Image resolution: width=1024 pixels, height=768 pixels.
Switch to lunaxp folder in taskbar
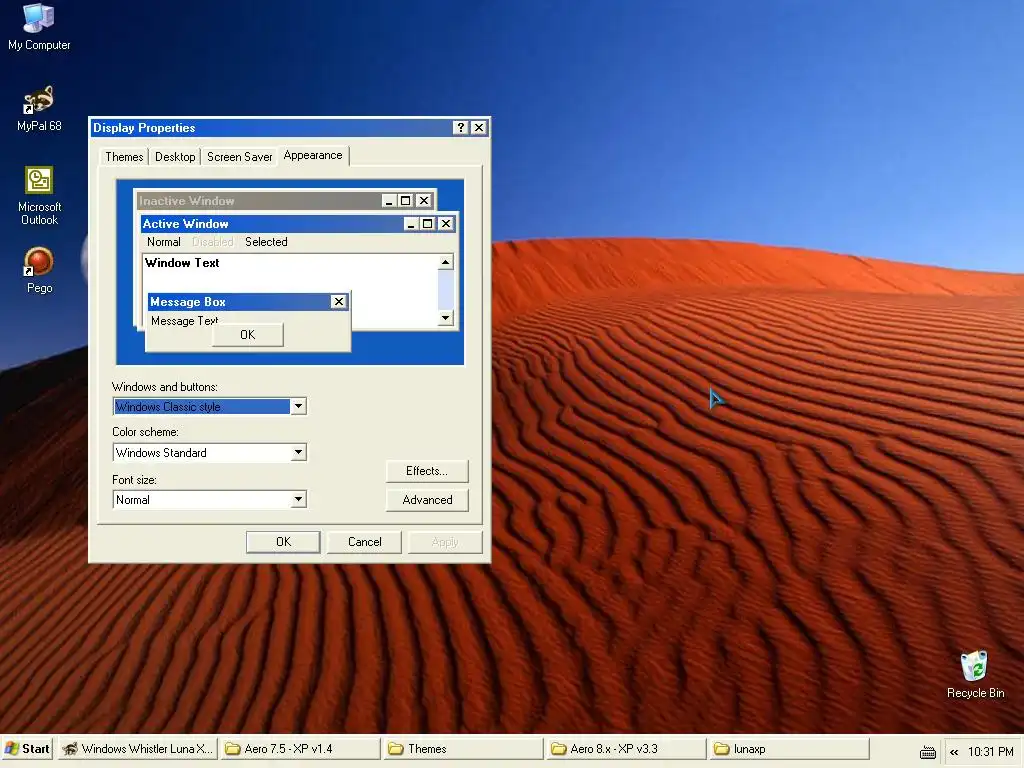[x=790, y=748]
